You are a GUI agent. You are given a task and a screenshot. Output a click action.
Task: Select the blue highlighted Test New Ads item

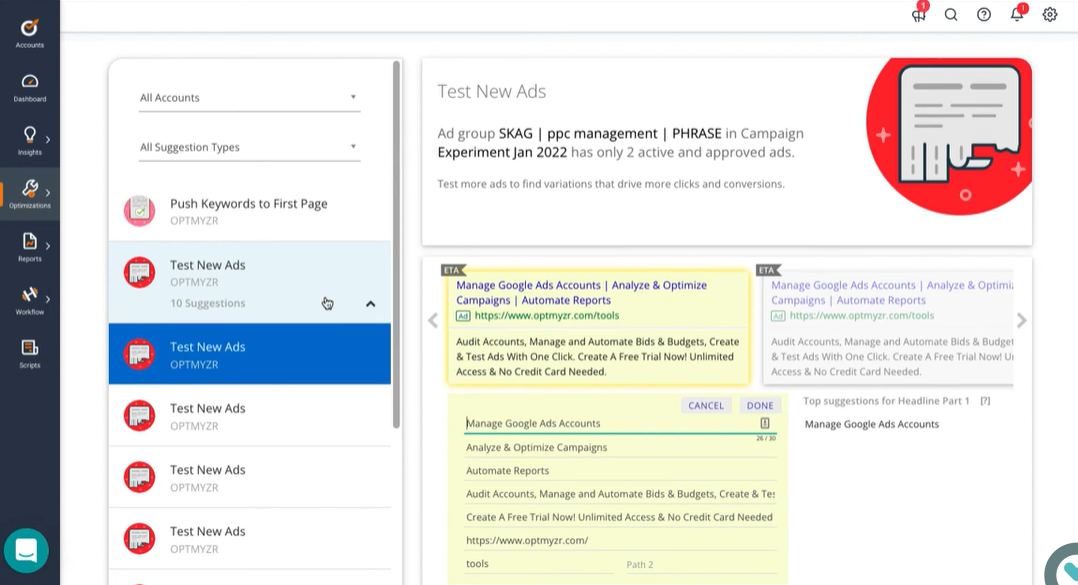250,353
